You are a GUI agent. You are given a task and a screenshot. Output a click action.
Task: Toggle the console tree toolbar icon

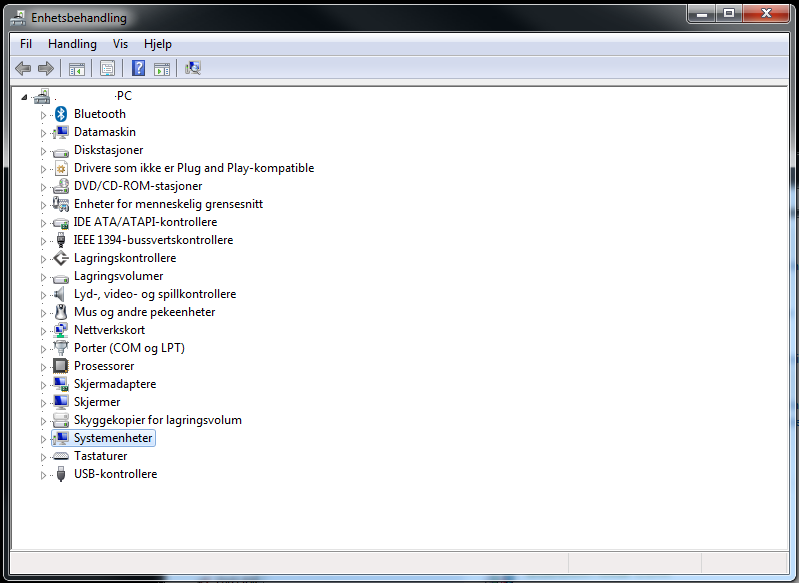point(77,68)
